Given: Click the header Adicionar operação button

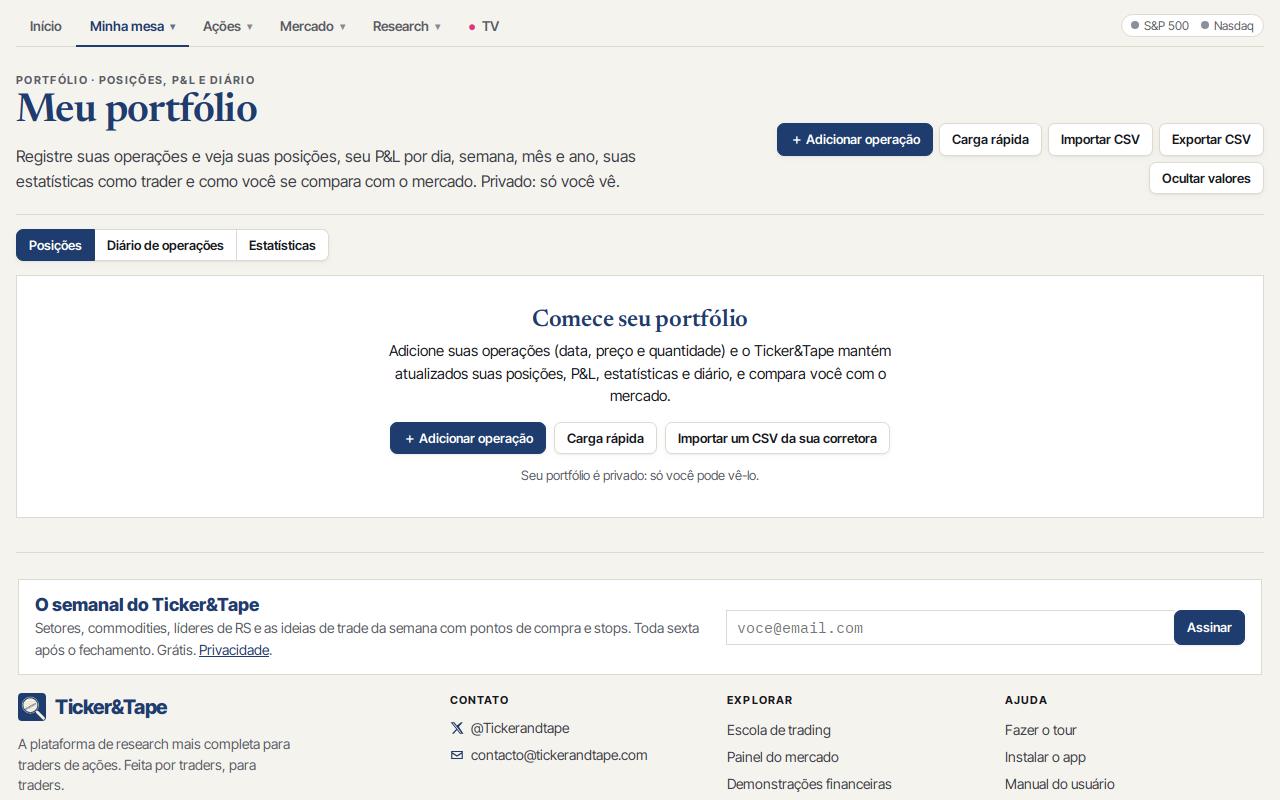Looking at the screenshot, I should point(855,140).
